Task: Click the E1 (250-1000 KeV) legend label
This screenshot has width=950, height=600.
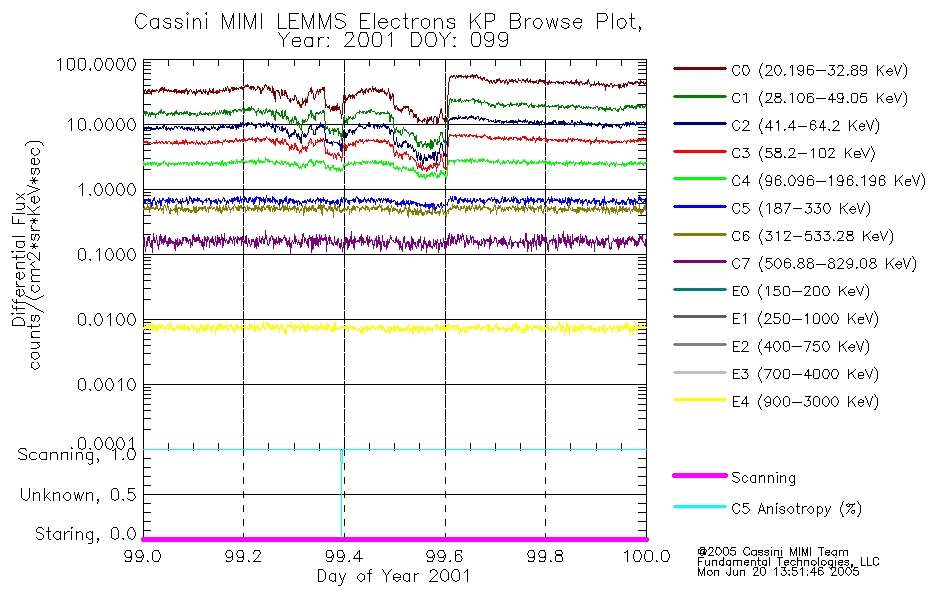Action: coord(805,319)
